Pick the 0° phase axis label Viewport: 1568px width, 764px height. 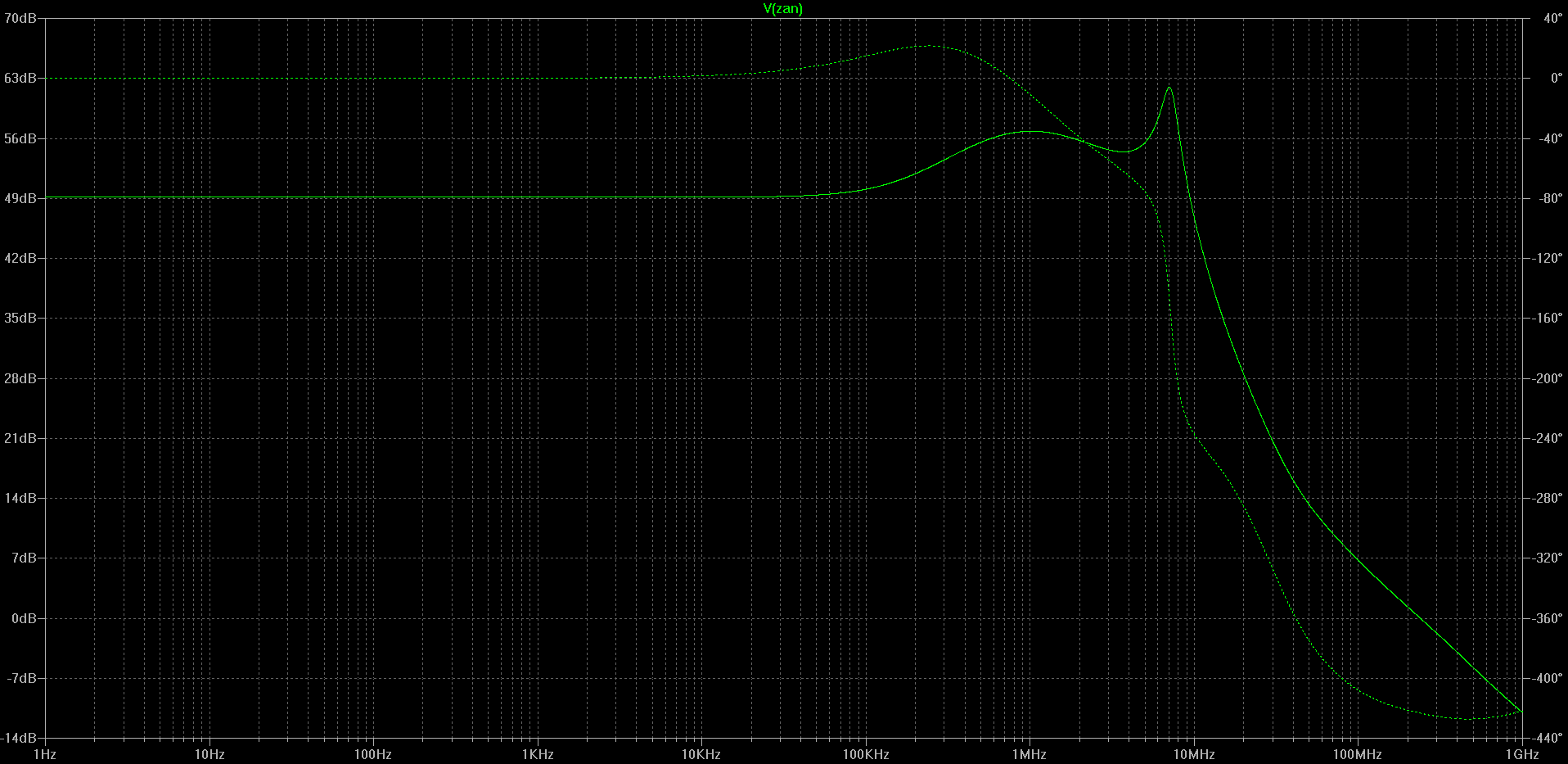[1556, 79]
